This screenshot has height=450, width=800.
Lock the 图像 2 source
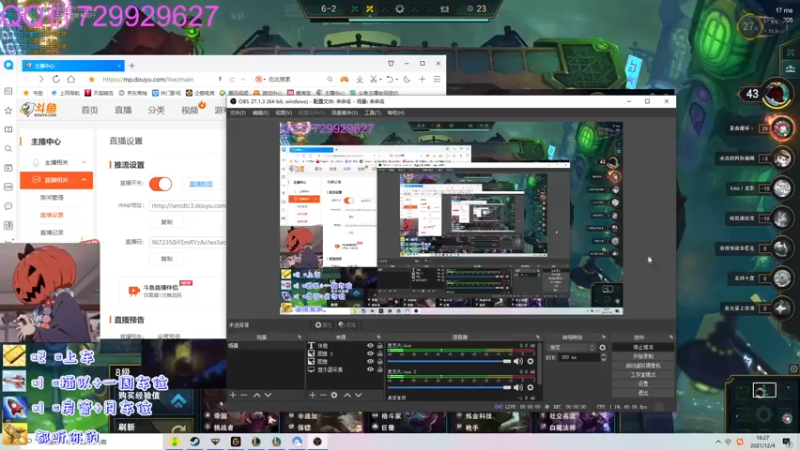pyautogui.click(x=380, y=353)
